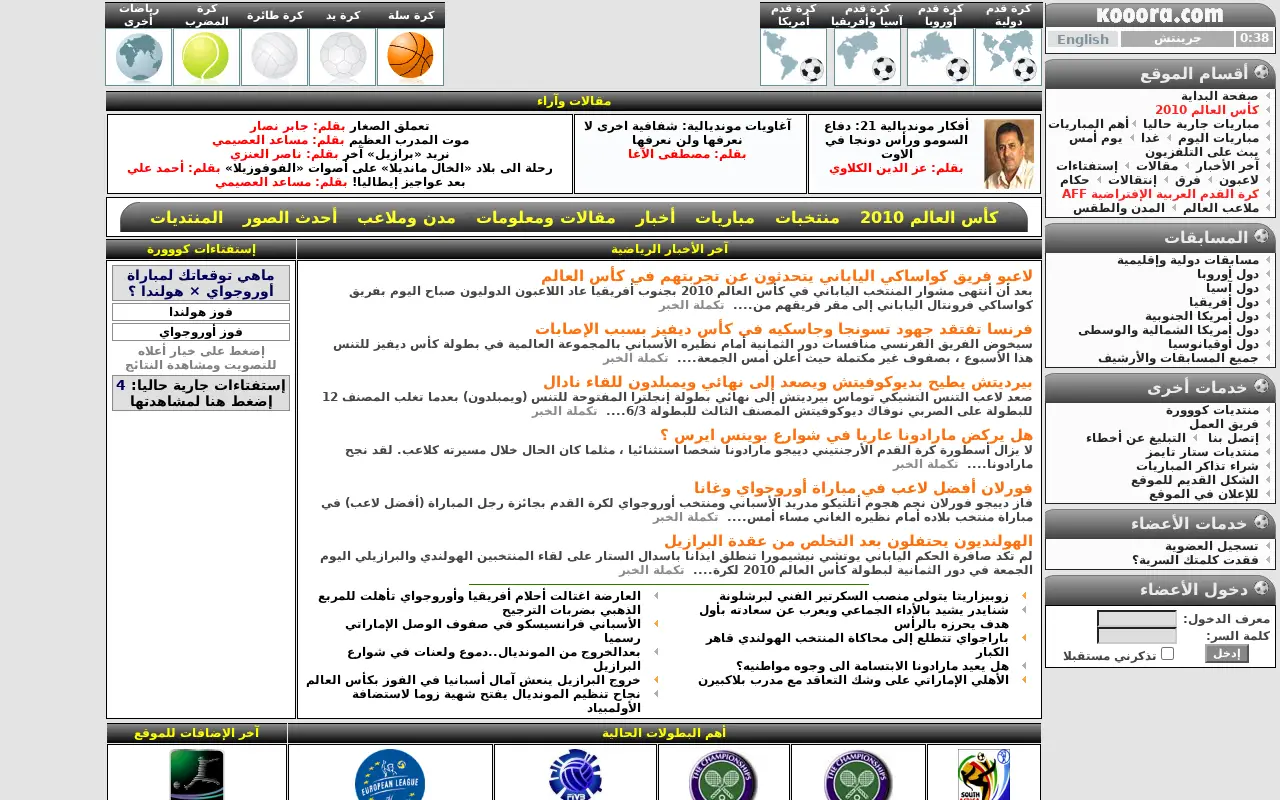Open the European League tournament logo
Viewport: 1280px width, 800px height.
(x=390, y=774)
